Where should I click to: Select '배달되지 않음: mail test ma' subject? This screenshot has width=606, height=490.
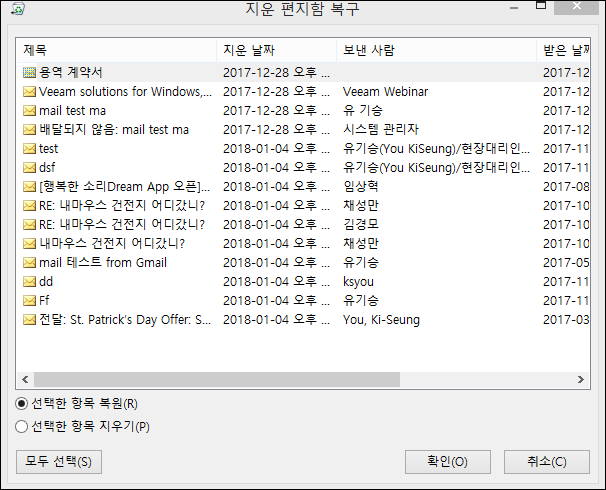tap(114, 129)
